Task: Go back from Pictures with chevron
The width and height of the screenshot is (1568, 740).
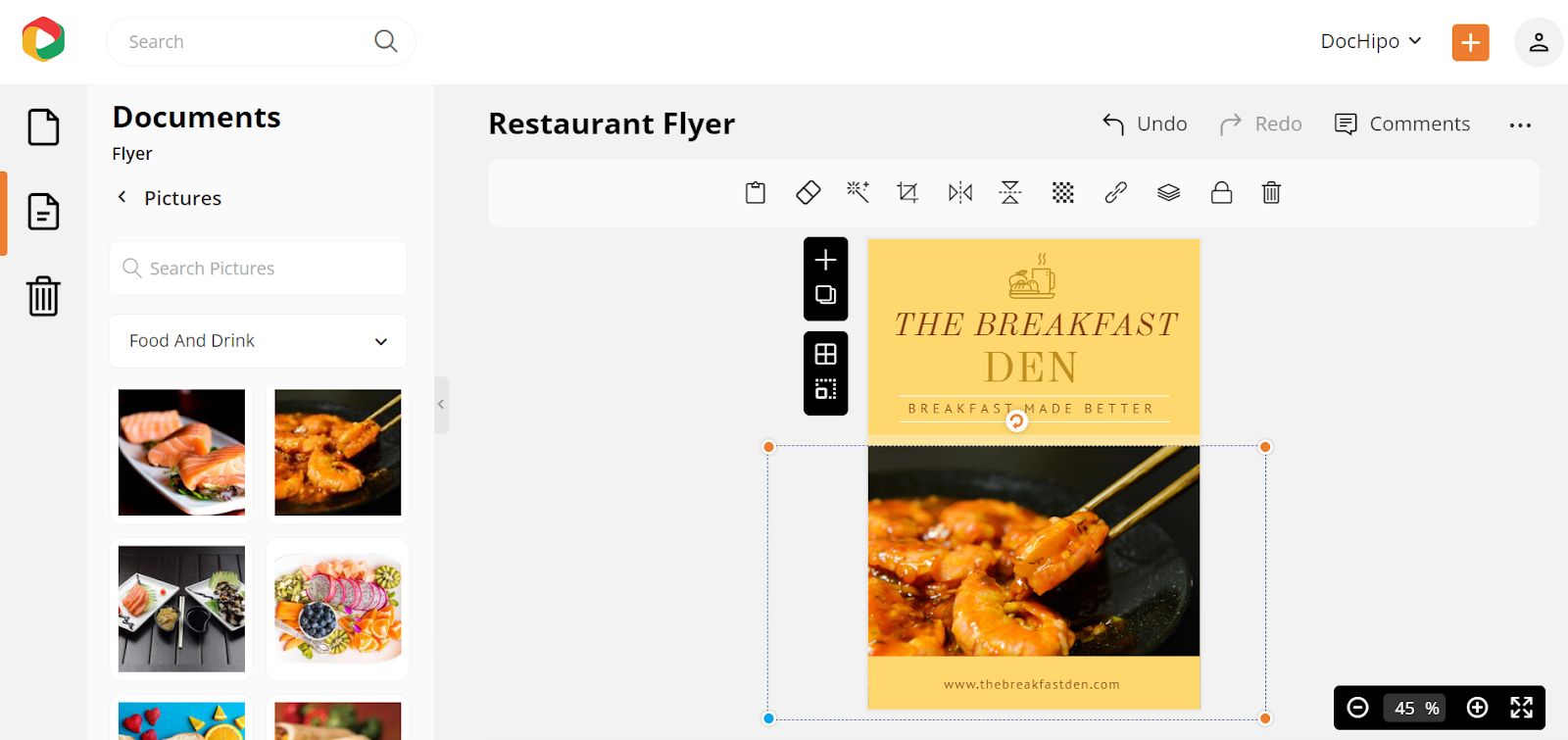Action: tap(122, 197)
